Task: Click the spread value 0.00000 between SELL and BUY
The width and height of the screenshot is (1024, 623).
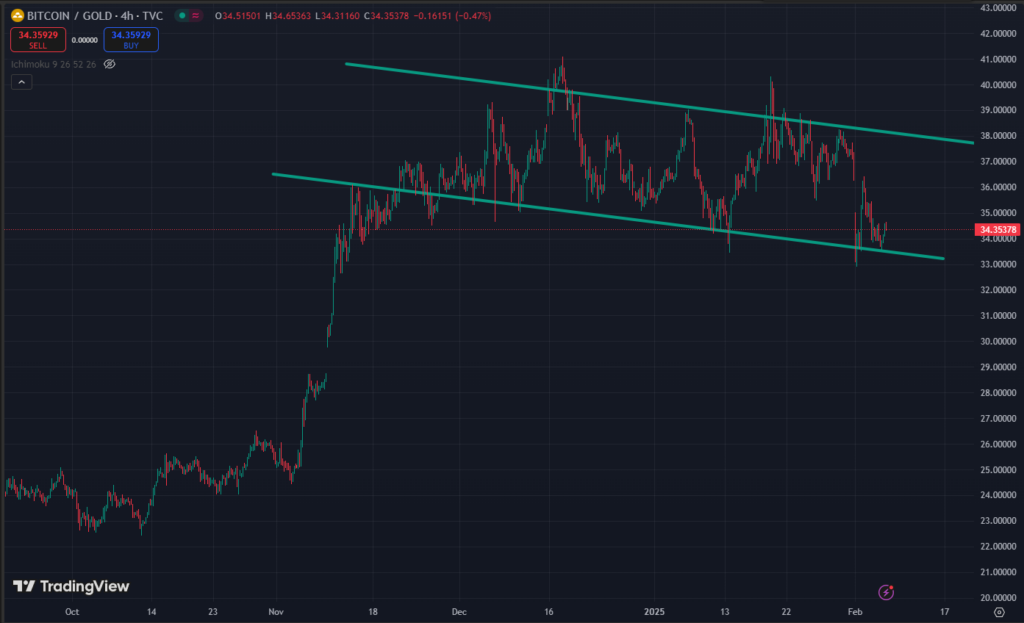Action: (83, 39)
